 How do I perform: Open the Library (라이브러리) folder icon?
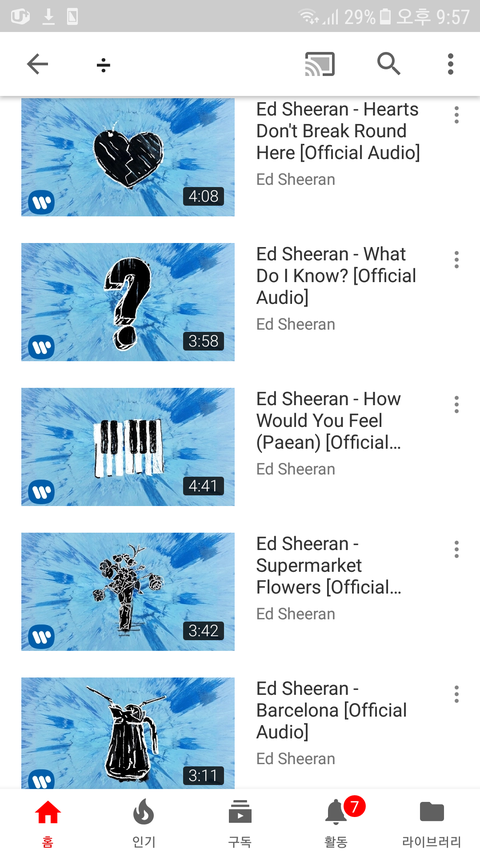tap(432, 812)
